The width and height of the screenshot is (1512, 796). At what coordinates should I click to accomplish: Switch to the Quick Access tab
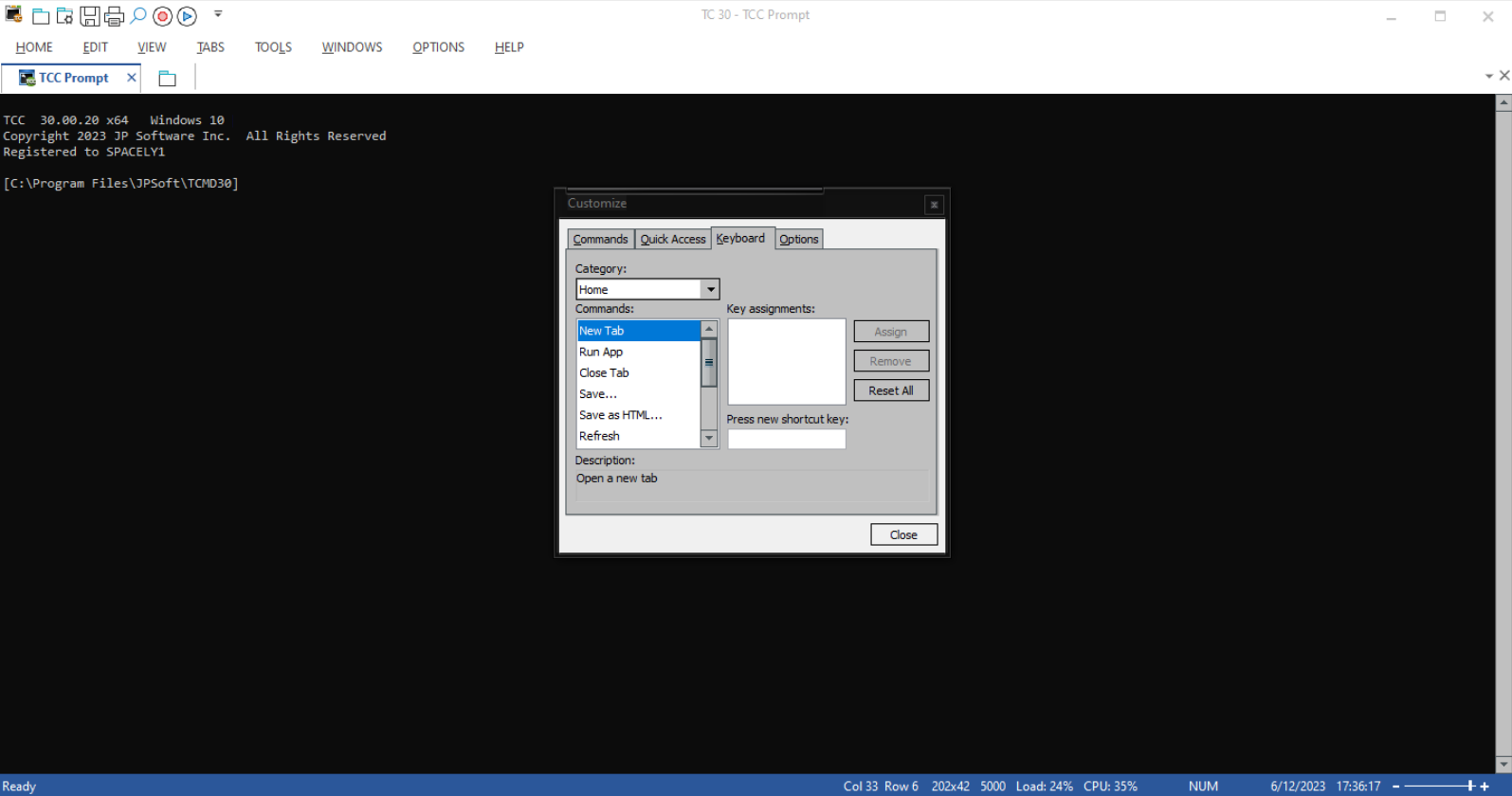coord(673,239)
